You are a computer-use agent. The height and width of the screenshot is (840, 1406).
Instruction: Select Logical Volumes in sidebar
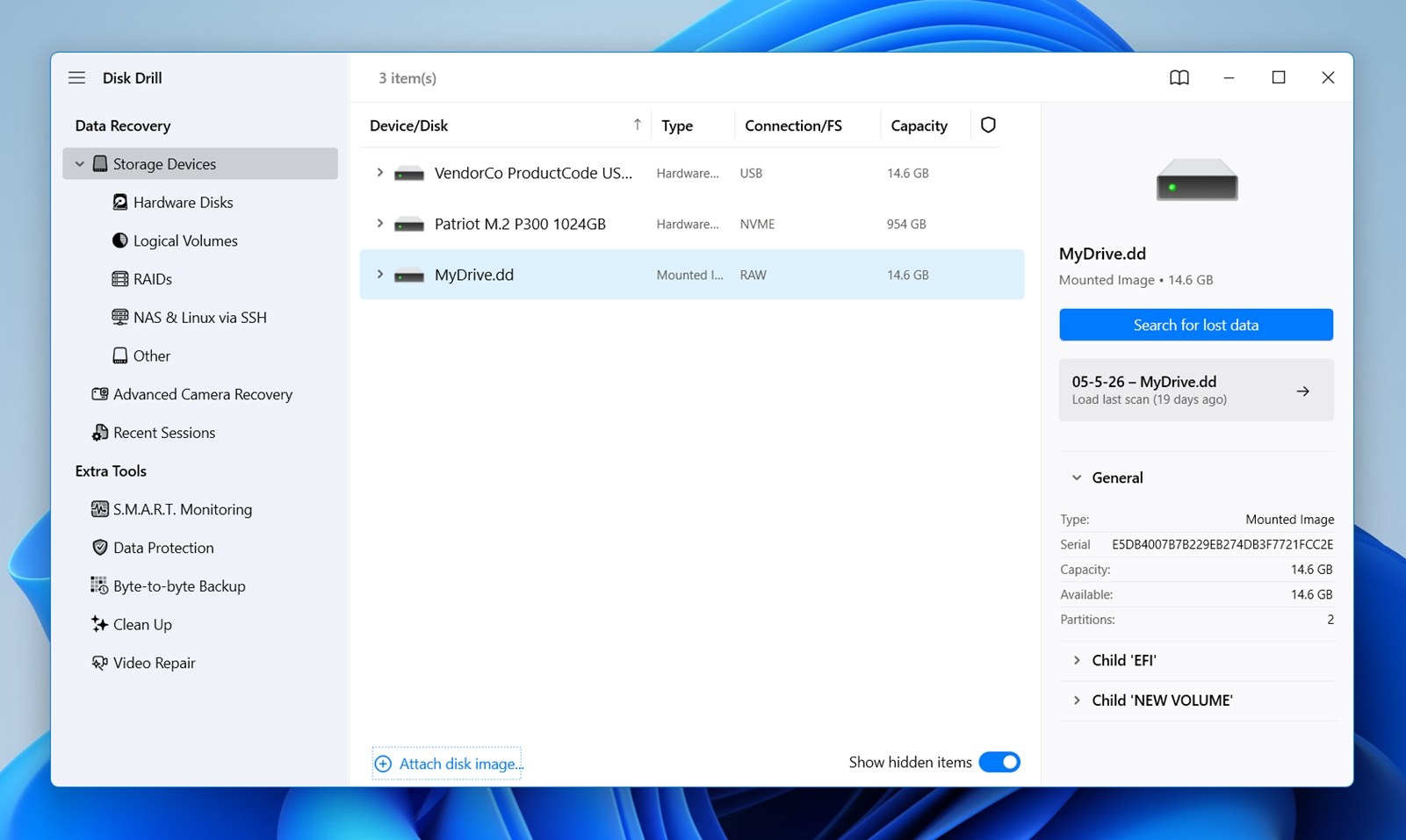pos(184,241)
